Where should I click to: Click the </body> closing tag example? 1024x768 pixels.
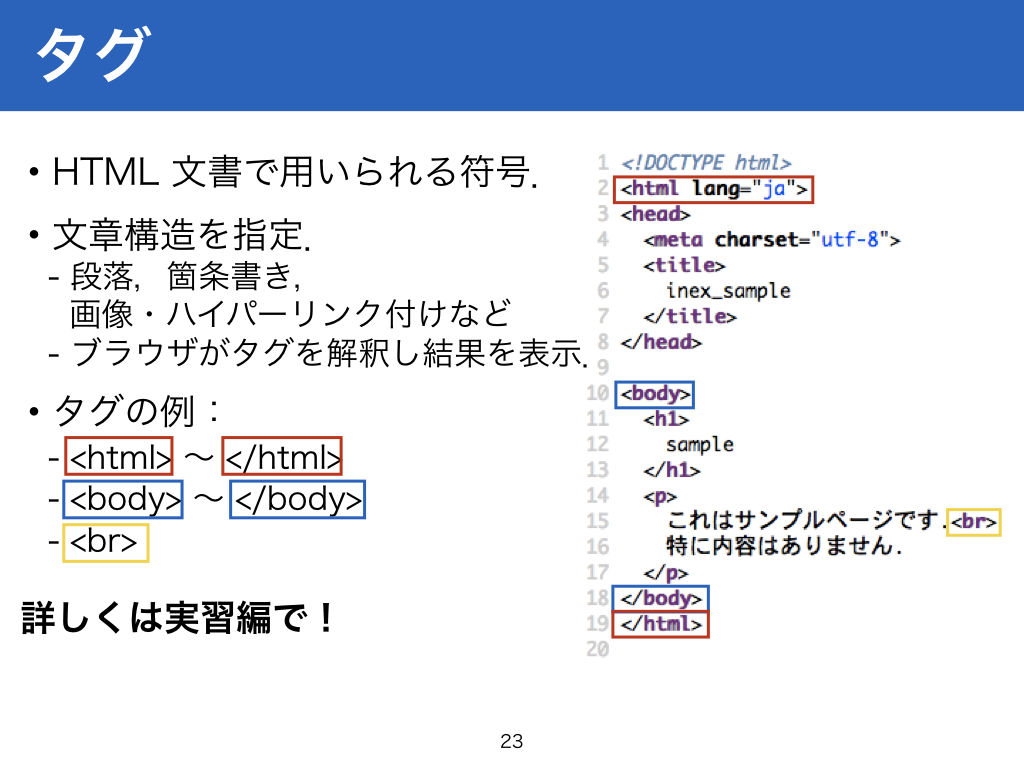[x=297, y=500]
